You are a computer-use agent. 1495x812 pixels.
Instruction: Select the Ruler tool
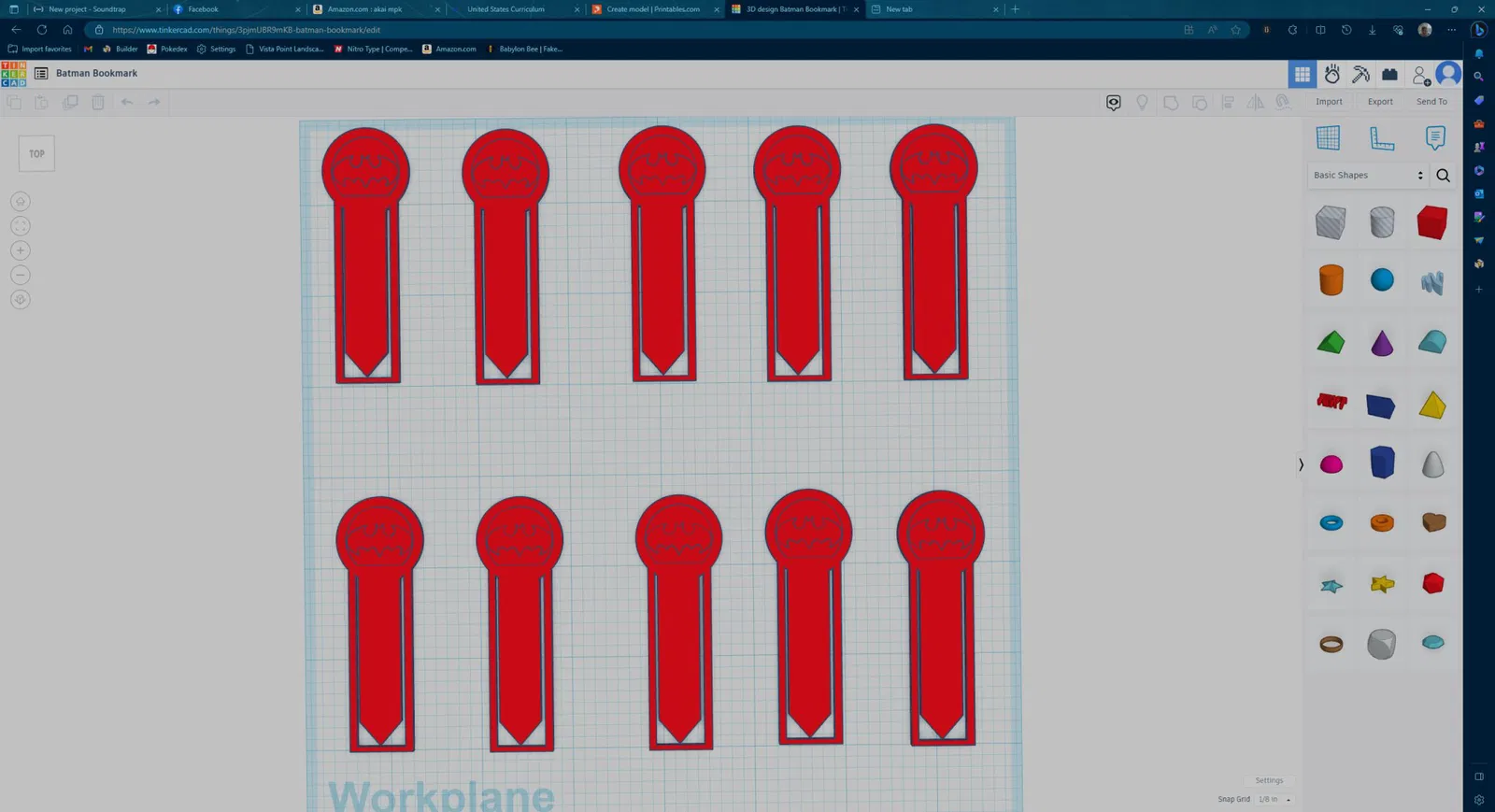[x=1381, y=137]
